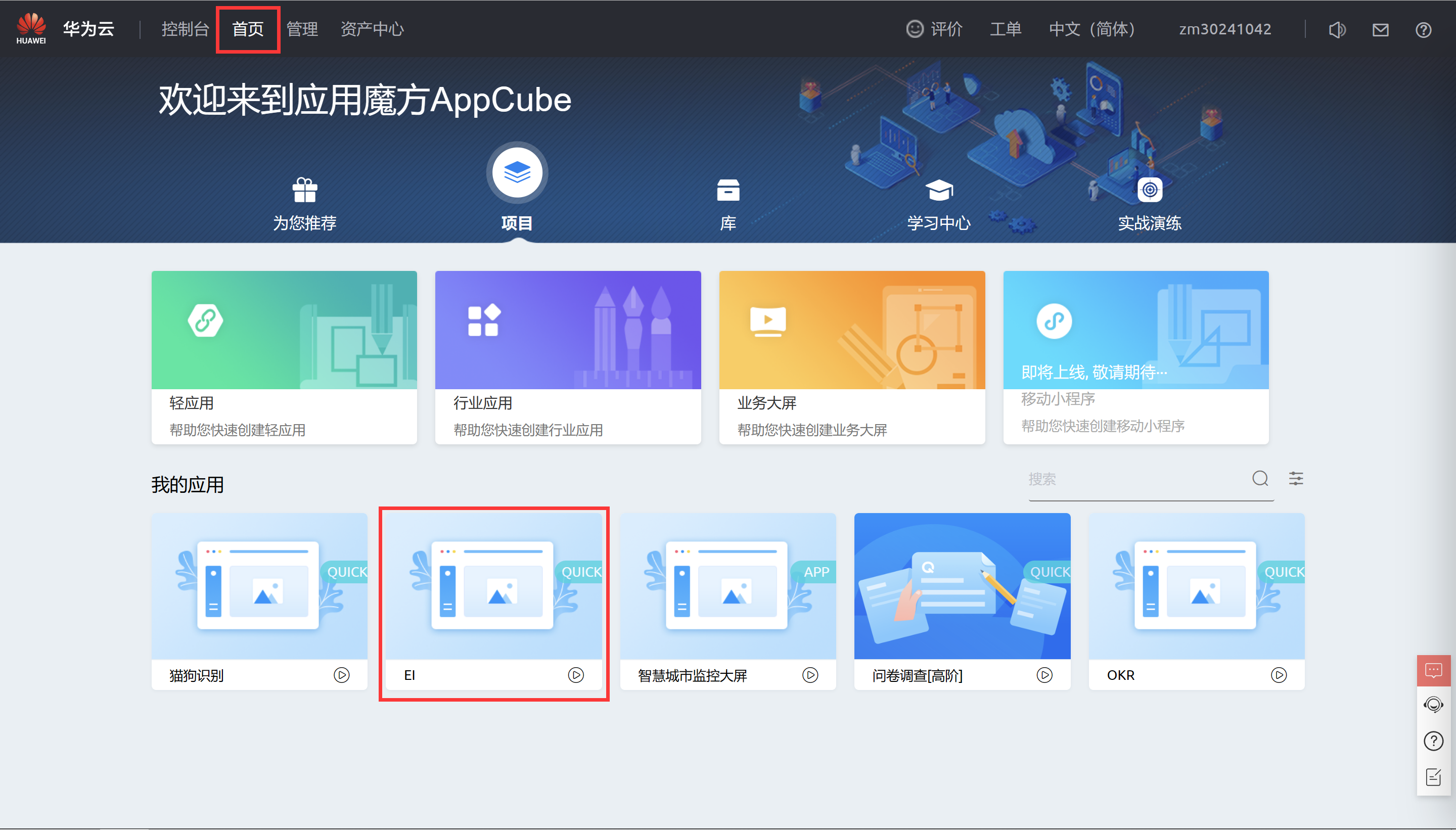Click the run icon on 猫狗识别 card
Image resolution: width=1456 pixels, height=830 pixels.
(x=341, y=675)
